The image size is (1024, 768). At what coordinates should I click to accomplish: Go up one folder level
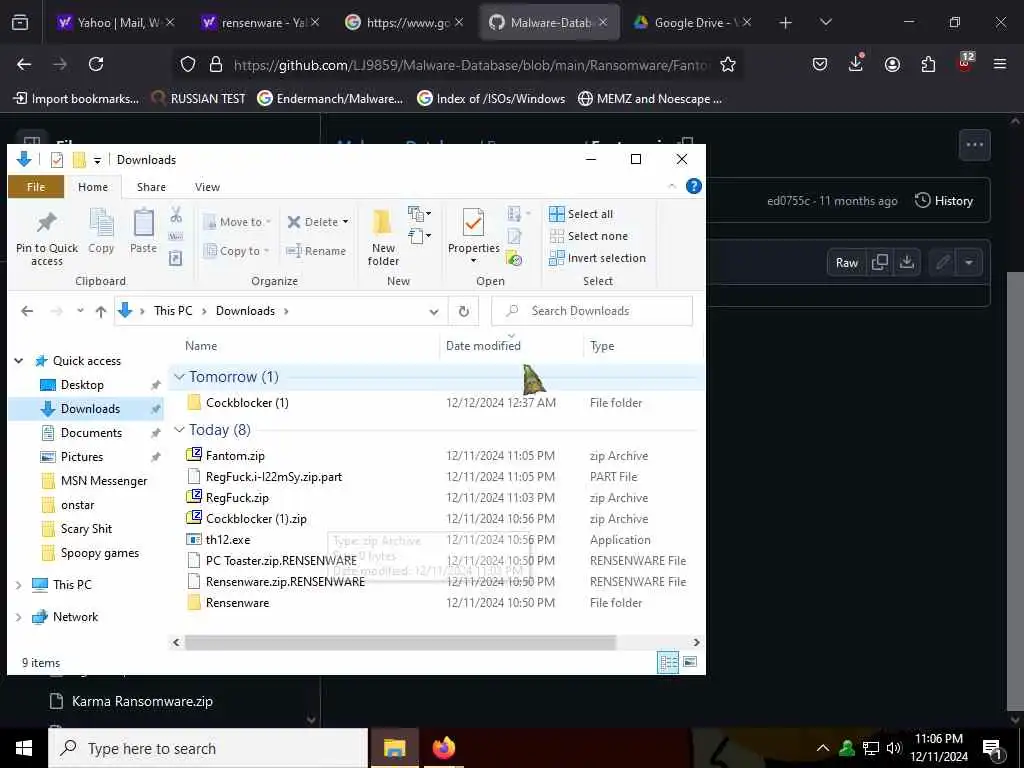101,312
